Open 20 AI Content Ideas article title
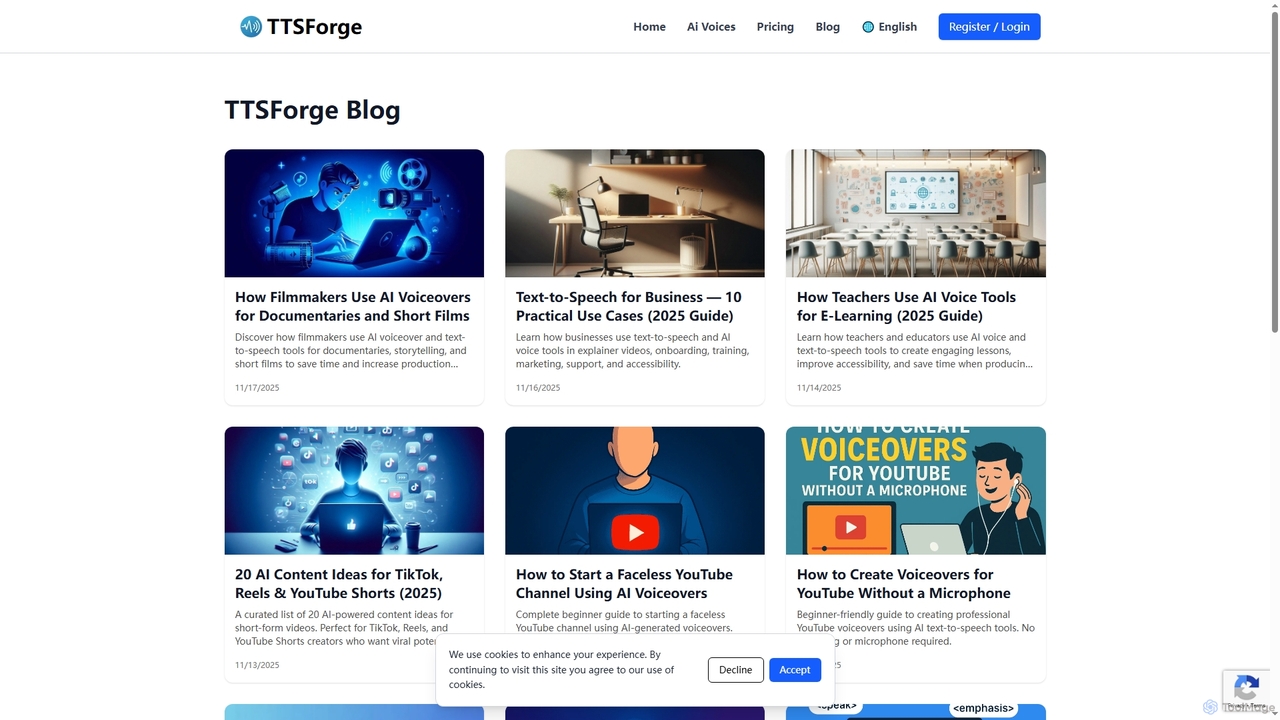 click(x=339, y=583)
